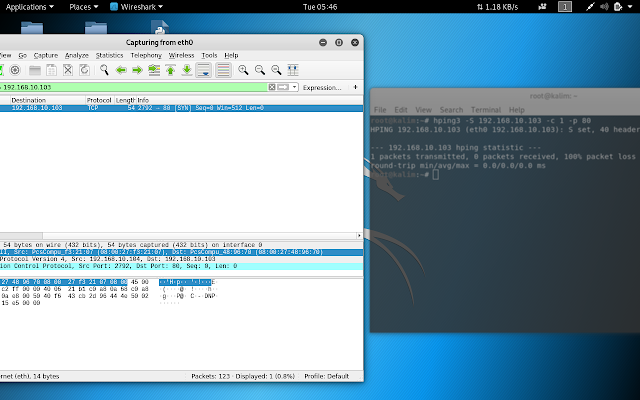640x400 pixels.
Task: Open Wireshark Analyze menu
Action: tap(77, 55)
